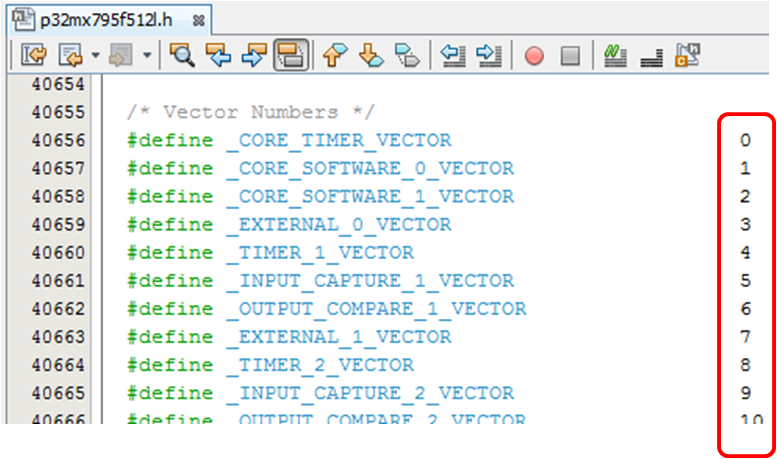The width and height of the screenshot is (777, 459).
Task: Click _INPUT_CAPTURE_2_VECTOR macro name
Action: pos(370,393)
